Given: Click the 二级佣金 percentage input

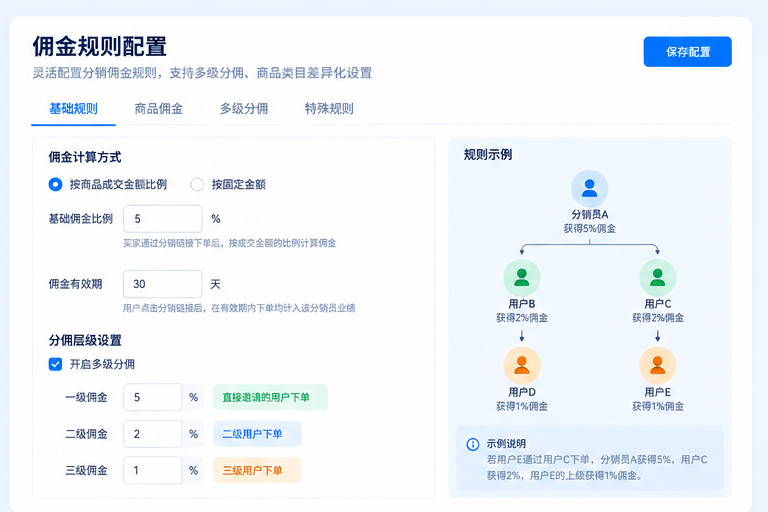Looking at the screenshot, I should point(153,434).
